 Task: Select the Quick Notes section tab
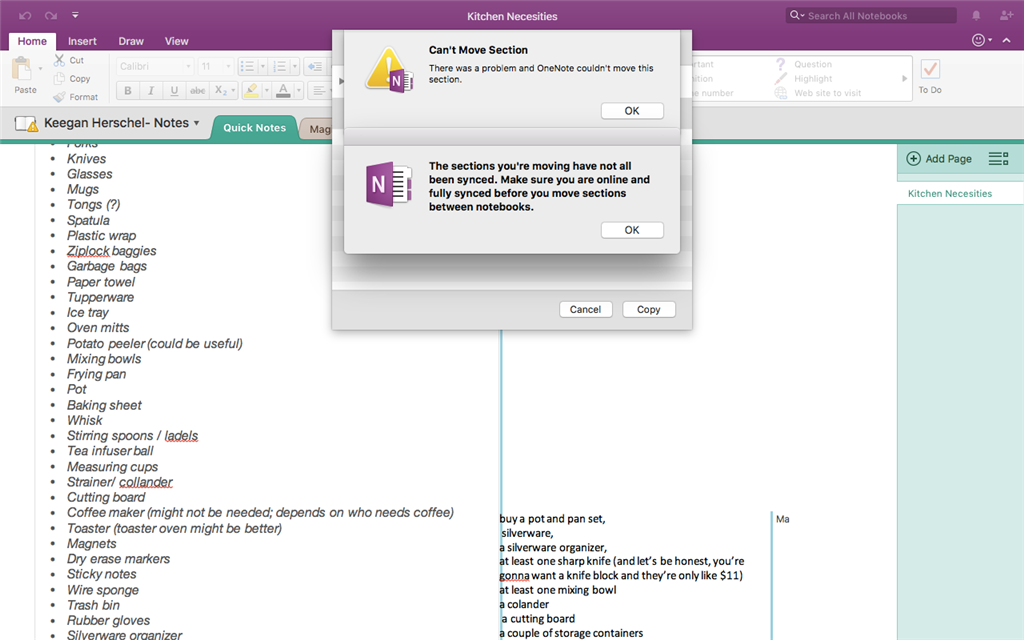point(255,128)
